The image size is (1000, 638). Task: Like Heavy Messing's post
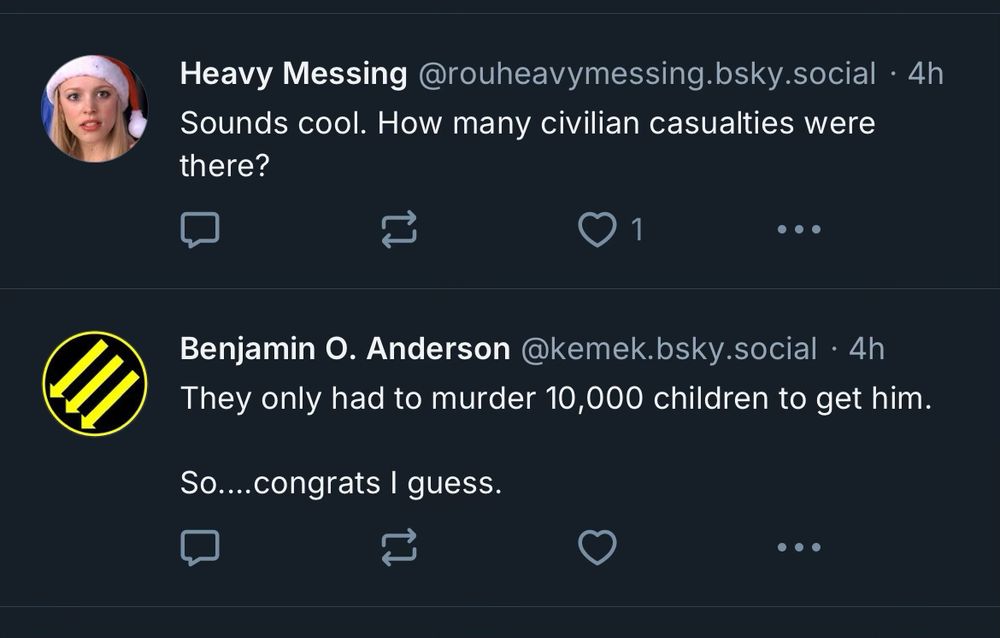click(x=598, y=230)
